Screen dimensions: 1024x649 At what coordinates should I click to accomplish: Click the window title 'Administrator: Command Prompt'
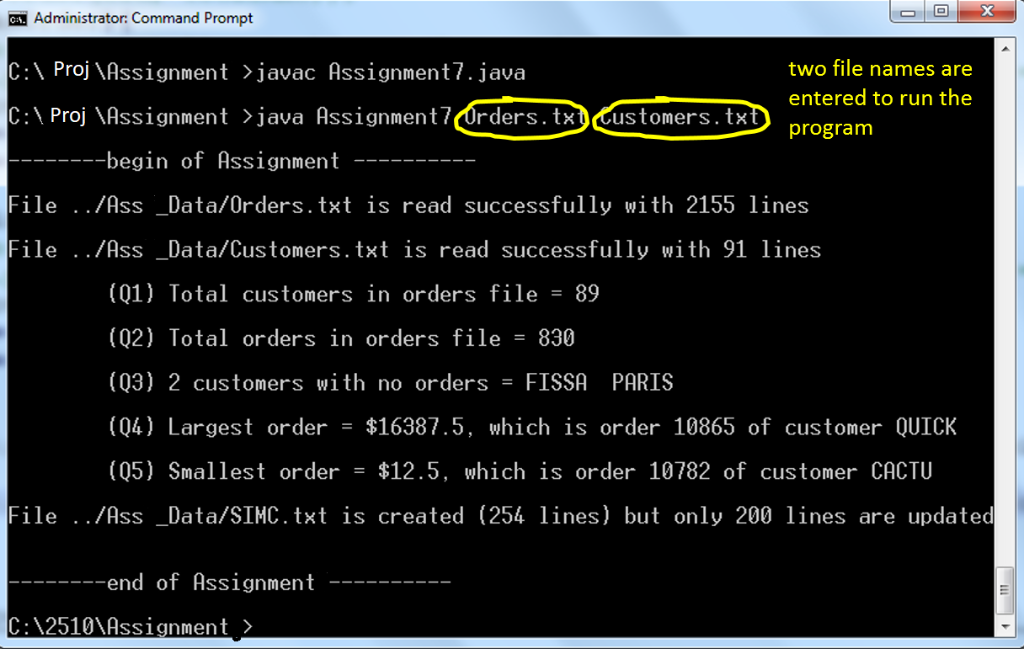pyautogui.click(x=143, y=18)
